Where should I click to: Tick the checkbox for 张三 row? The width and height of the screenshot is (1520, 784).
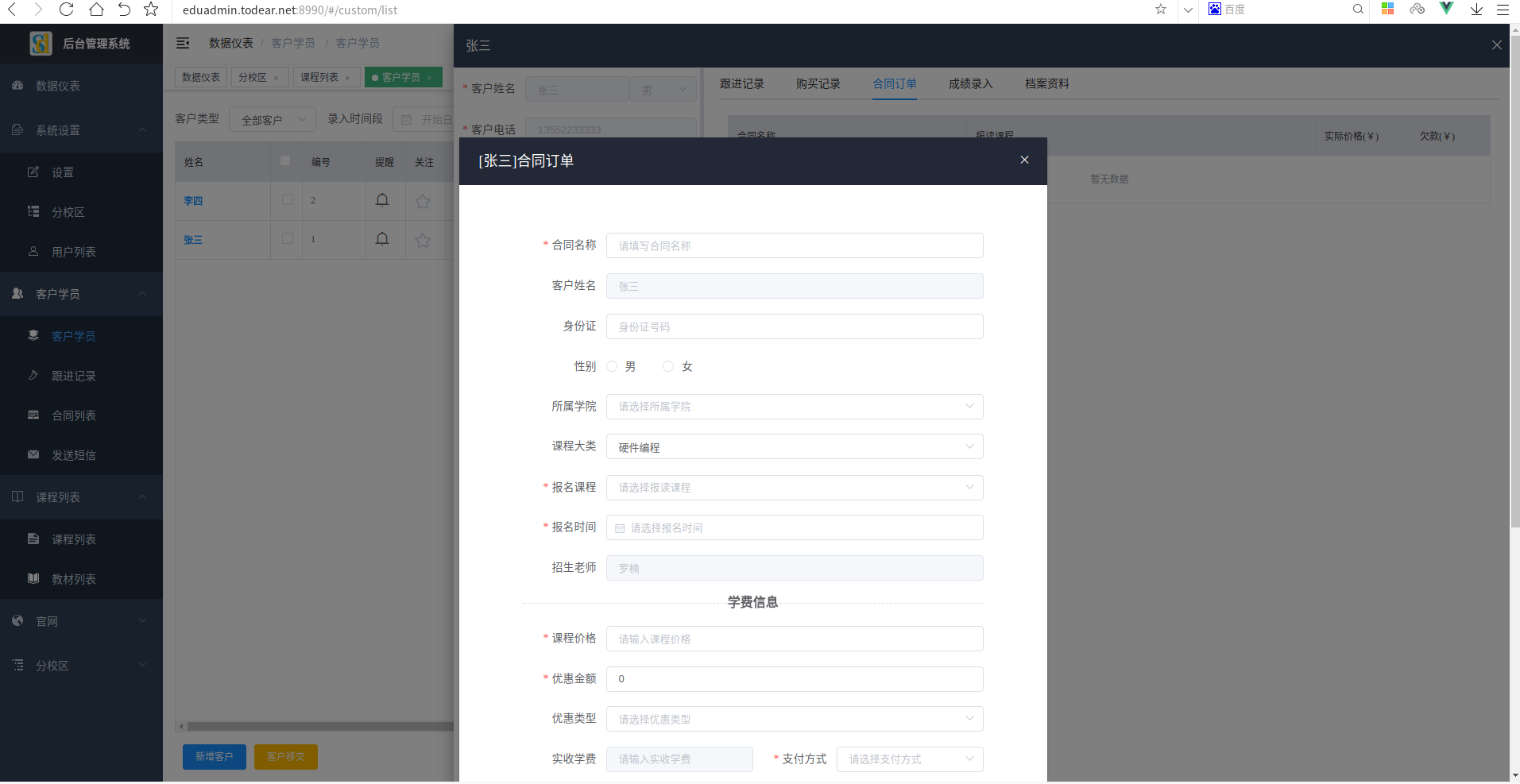287,238
